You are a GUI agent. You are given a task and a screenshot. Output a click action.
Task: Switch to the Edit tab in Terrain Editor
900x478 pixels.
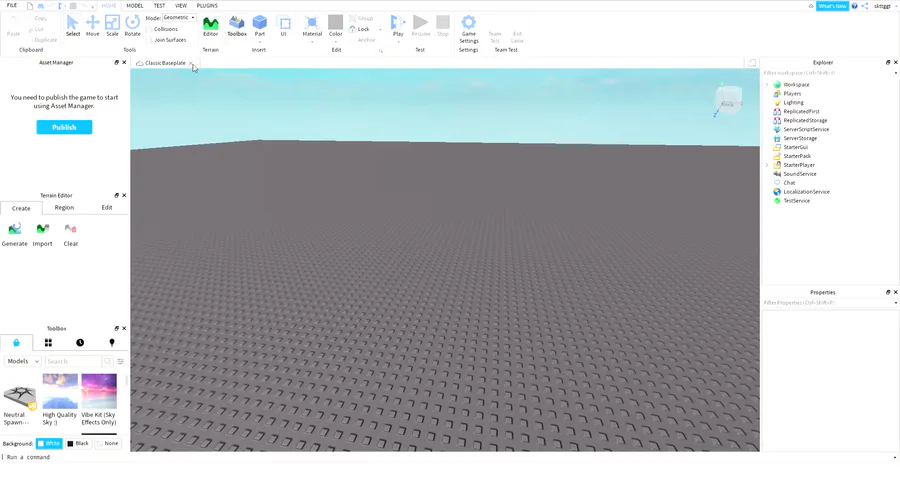[107, 208]
